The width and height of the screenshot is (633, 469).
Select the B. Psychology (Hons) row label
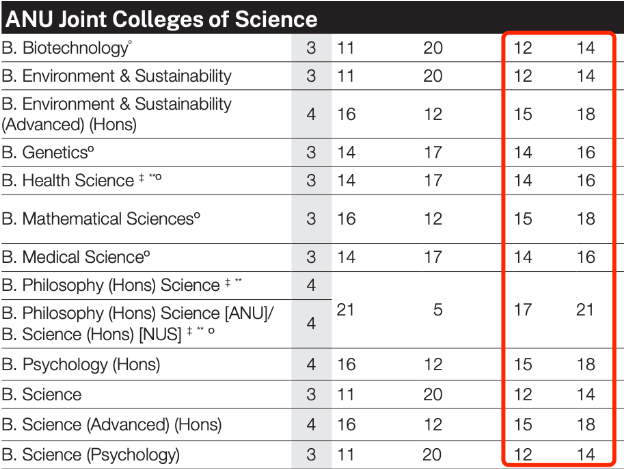point(81,364)
